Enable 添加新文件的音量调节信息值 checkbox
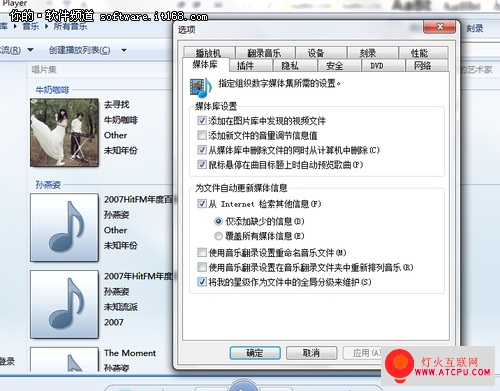 point(202,135)
